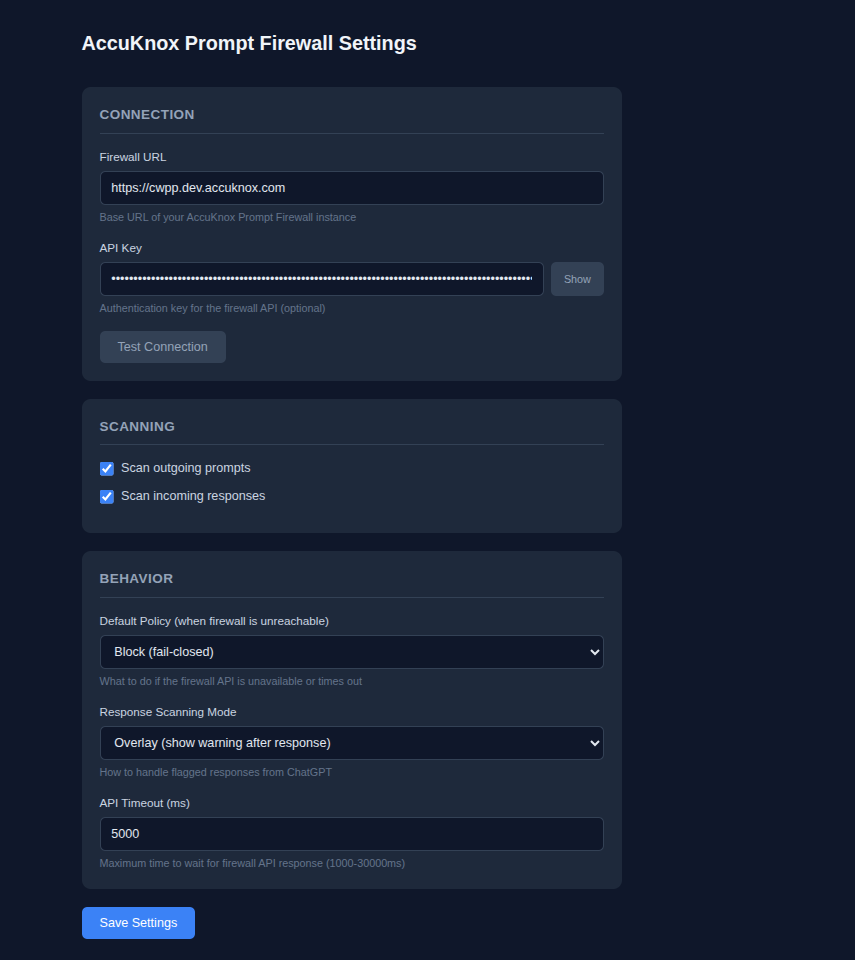
Task: Click the 'Scan outgoing prompts' label text
Action: [186, 468]
